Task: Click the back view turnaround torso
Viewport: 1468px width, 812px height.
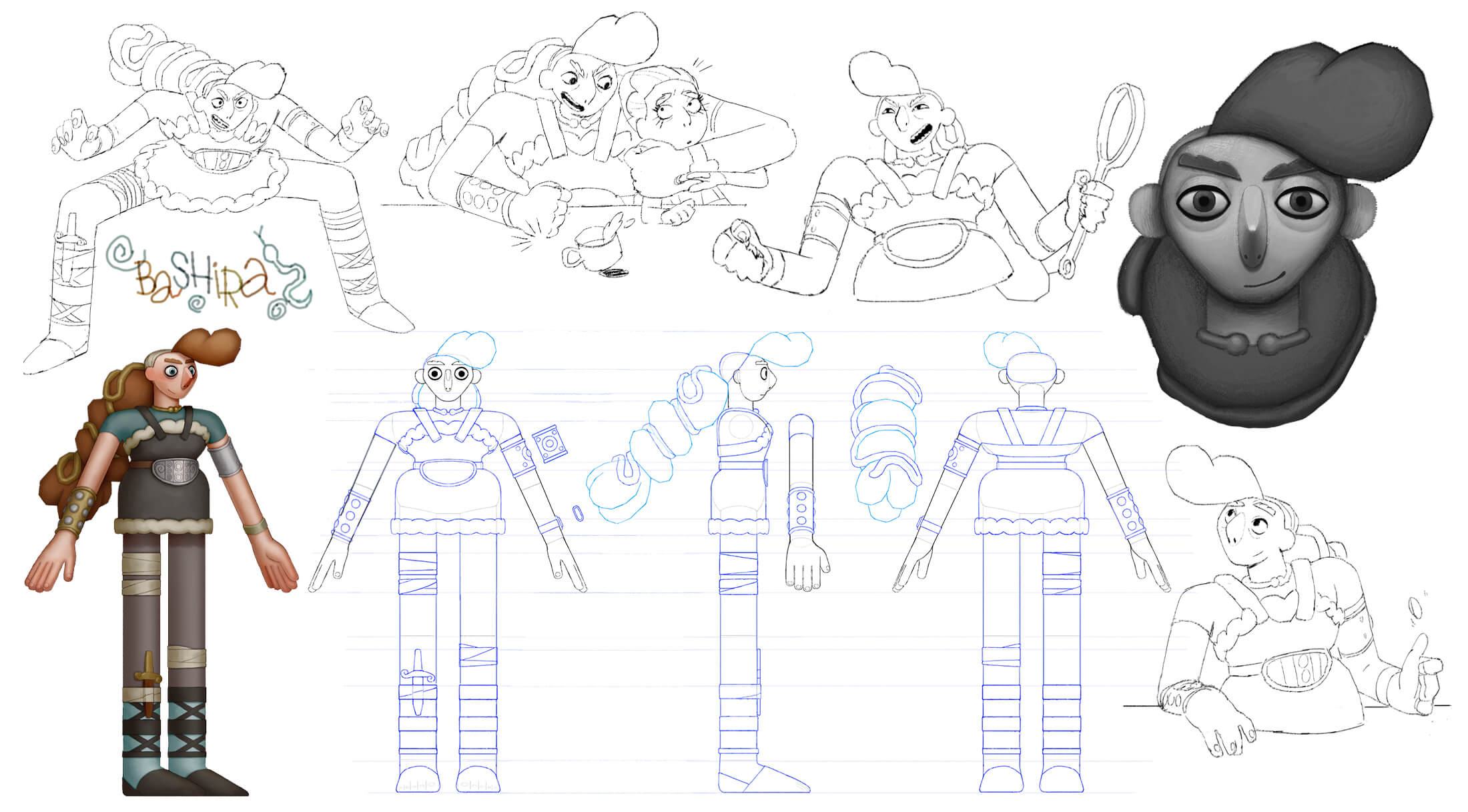Action: tap(1031, 467)
